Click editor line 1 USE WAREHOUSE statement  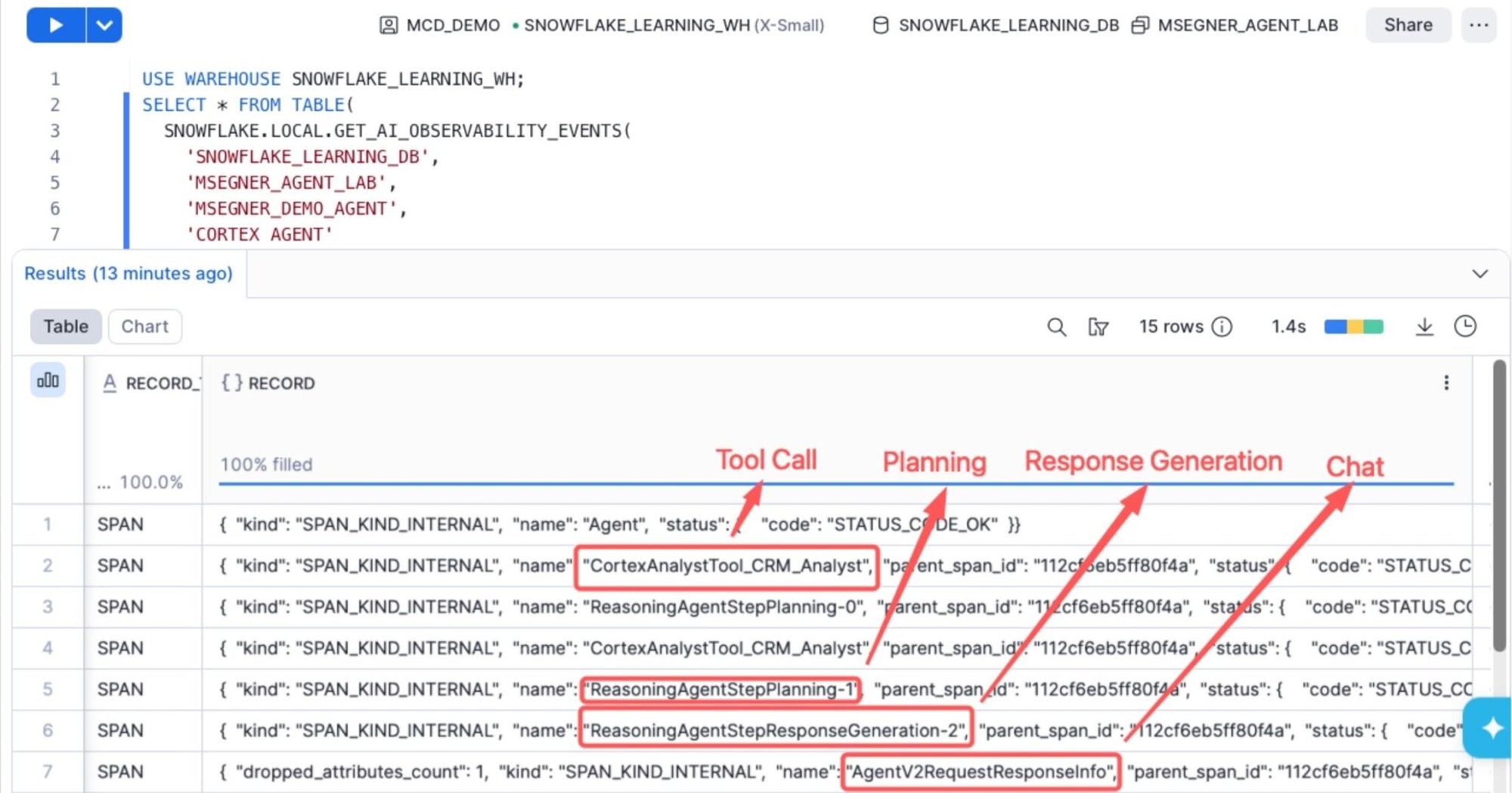333,79
